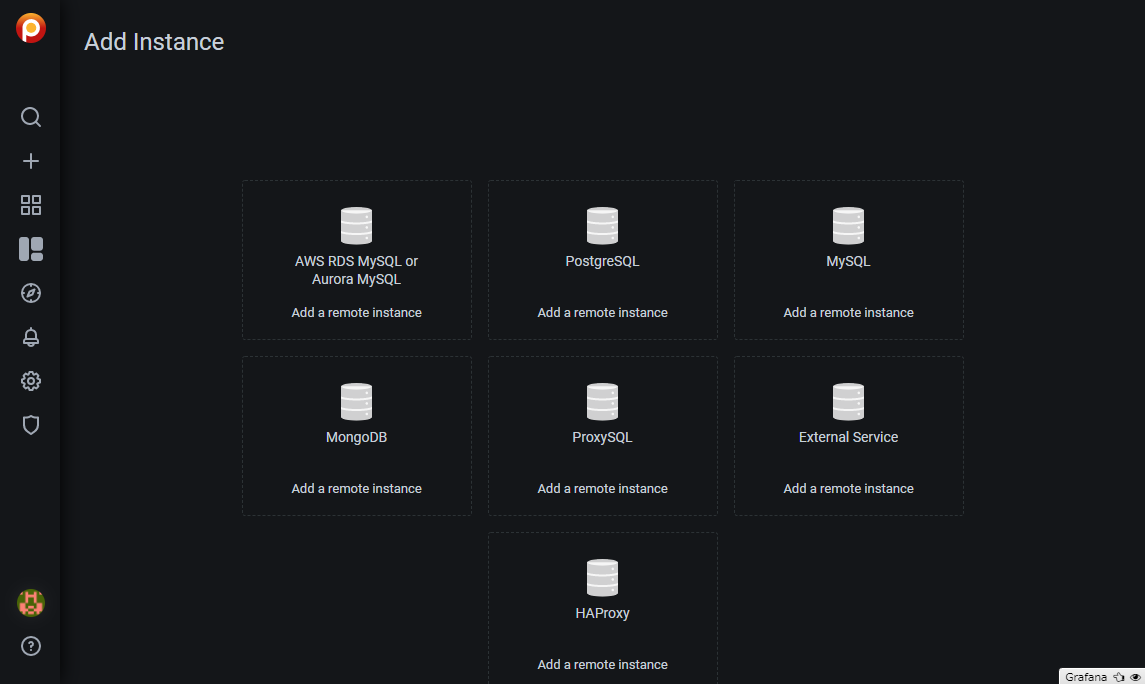
Task: Click the HAProxy database icon
Action: 602,577
